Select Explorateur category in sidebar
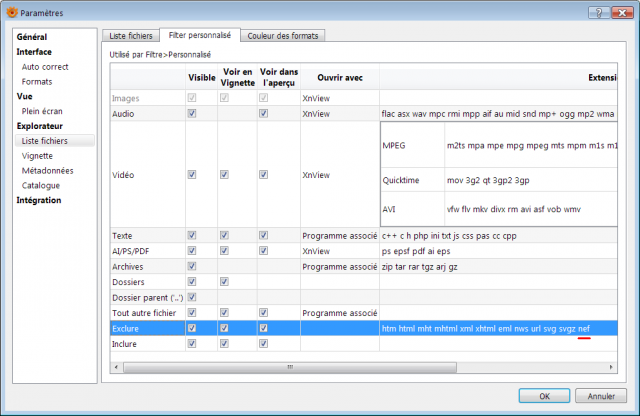 click(40, 126)
